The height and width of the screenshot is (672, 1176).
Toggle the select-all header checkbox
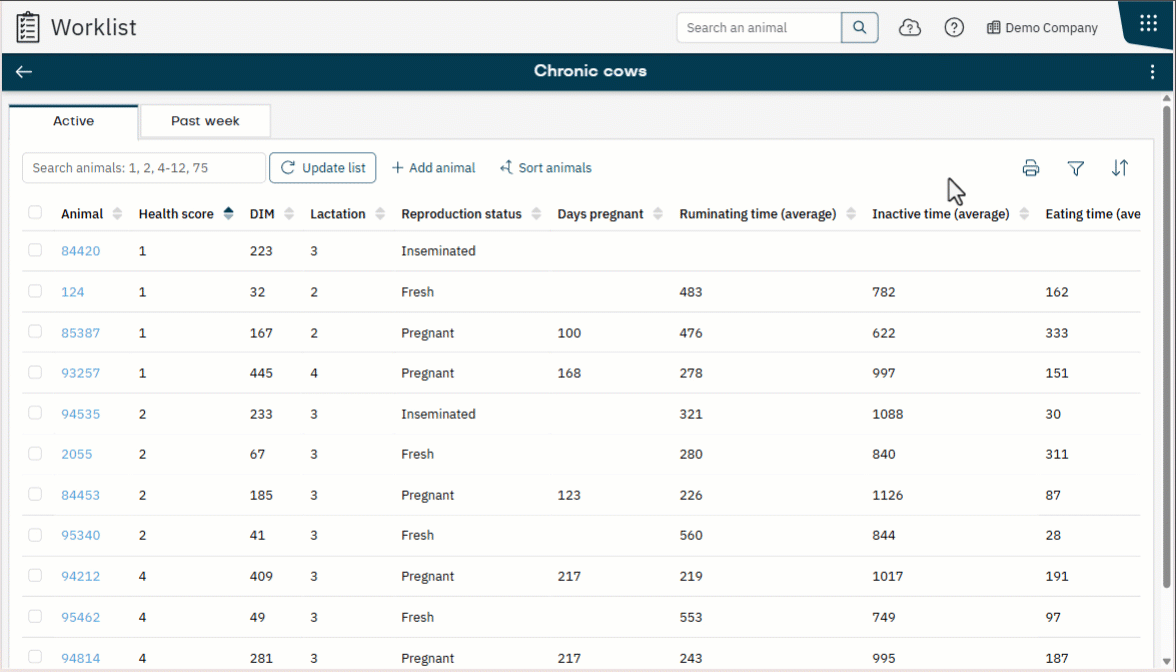pos(35,212)
